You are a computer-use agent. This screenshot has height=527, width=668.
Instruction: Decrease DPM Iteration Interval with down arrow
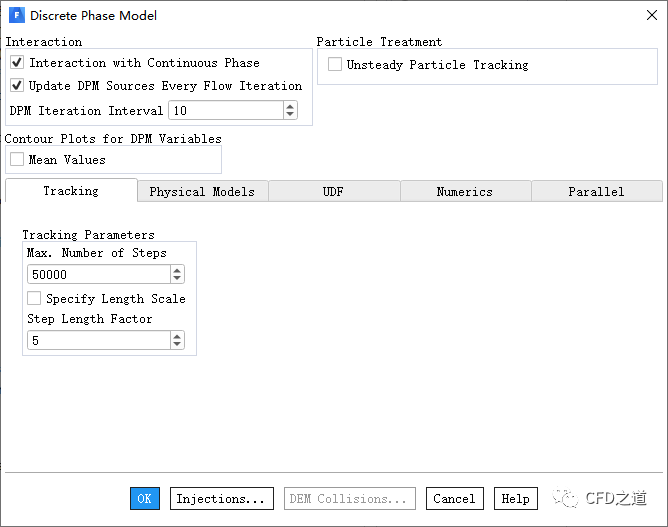click(x=290, y=115)
